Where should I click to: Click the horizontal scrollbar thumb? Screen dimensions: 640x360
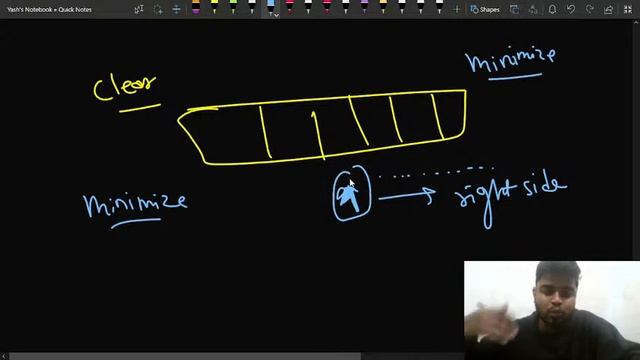coord(185,356)
